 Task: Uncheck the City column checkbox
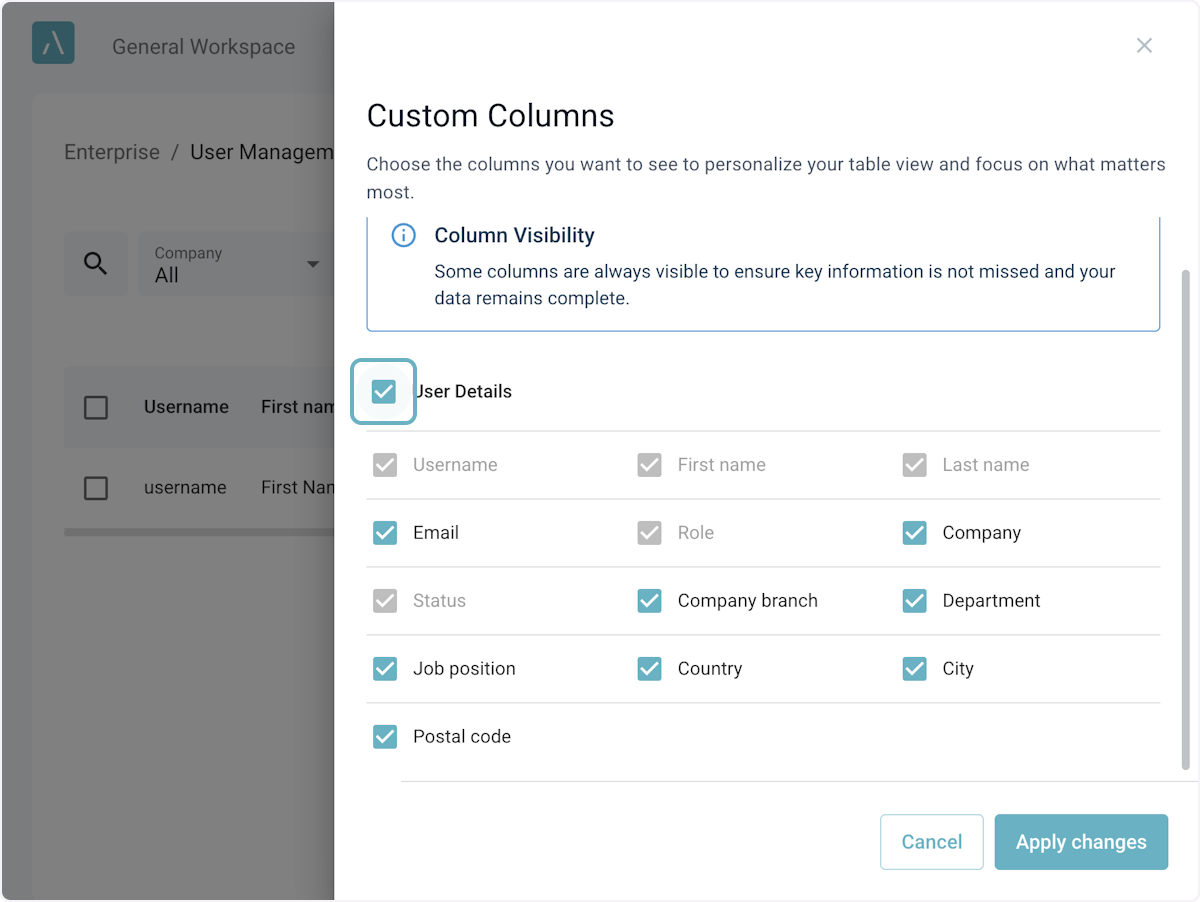tap(914, 669)
